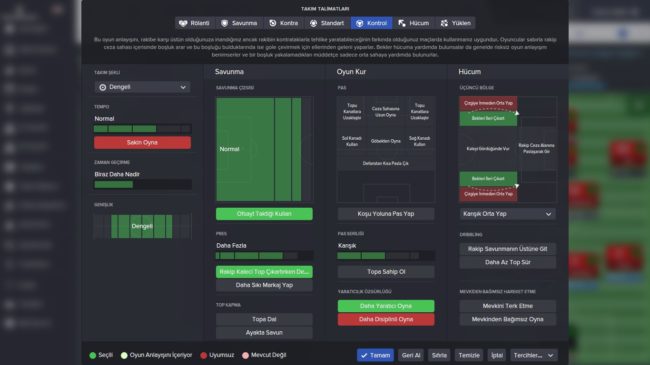The width and height of the screenshot is (650, 365).
Task: Select the highlighted Kontrol tab
Action: point(372,23)
